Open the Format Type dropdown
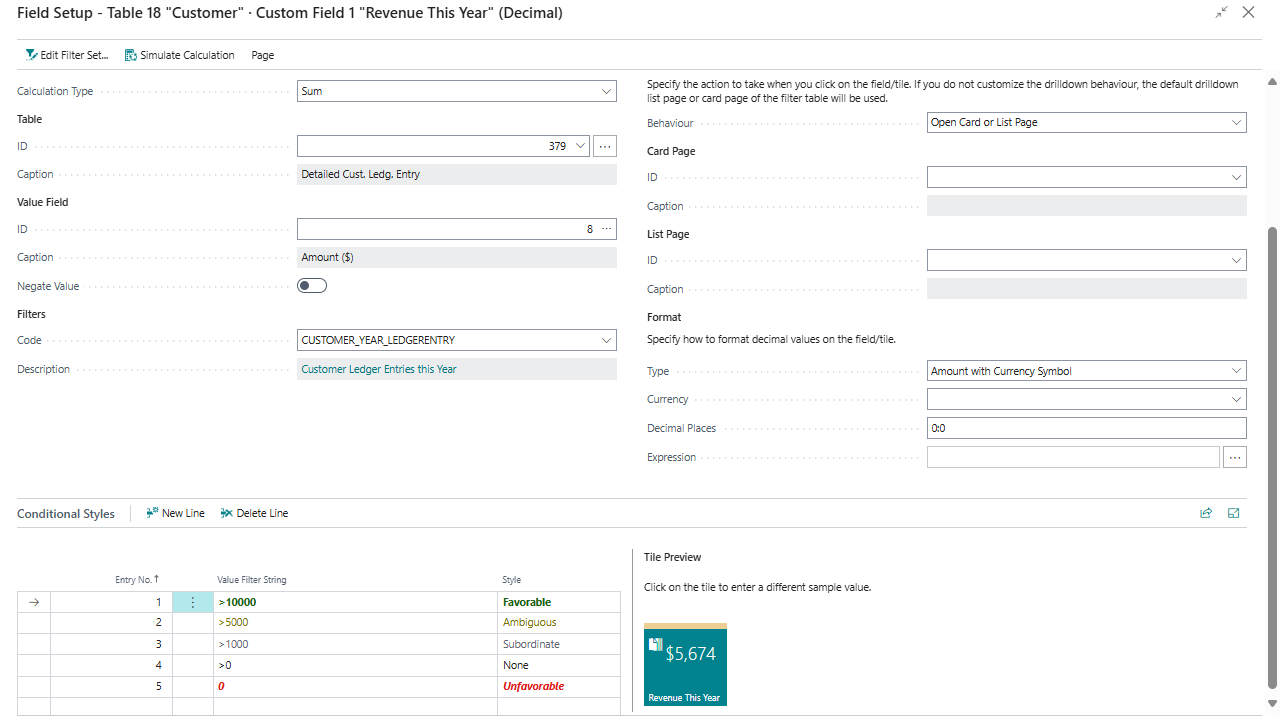Viewport: 1280px width, 720px height. click(1236, 371)
